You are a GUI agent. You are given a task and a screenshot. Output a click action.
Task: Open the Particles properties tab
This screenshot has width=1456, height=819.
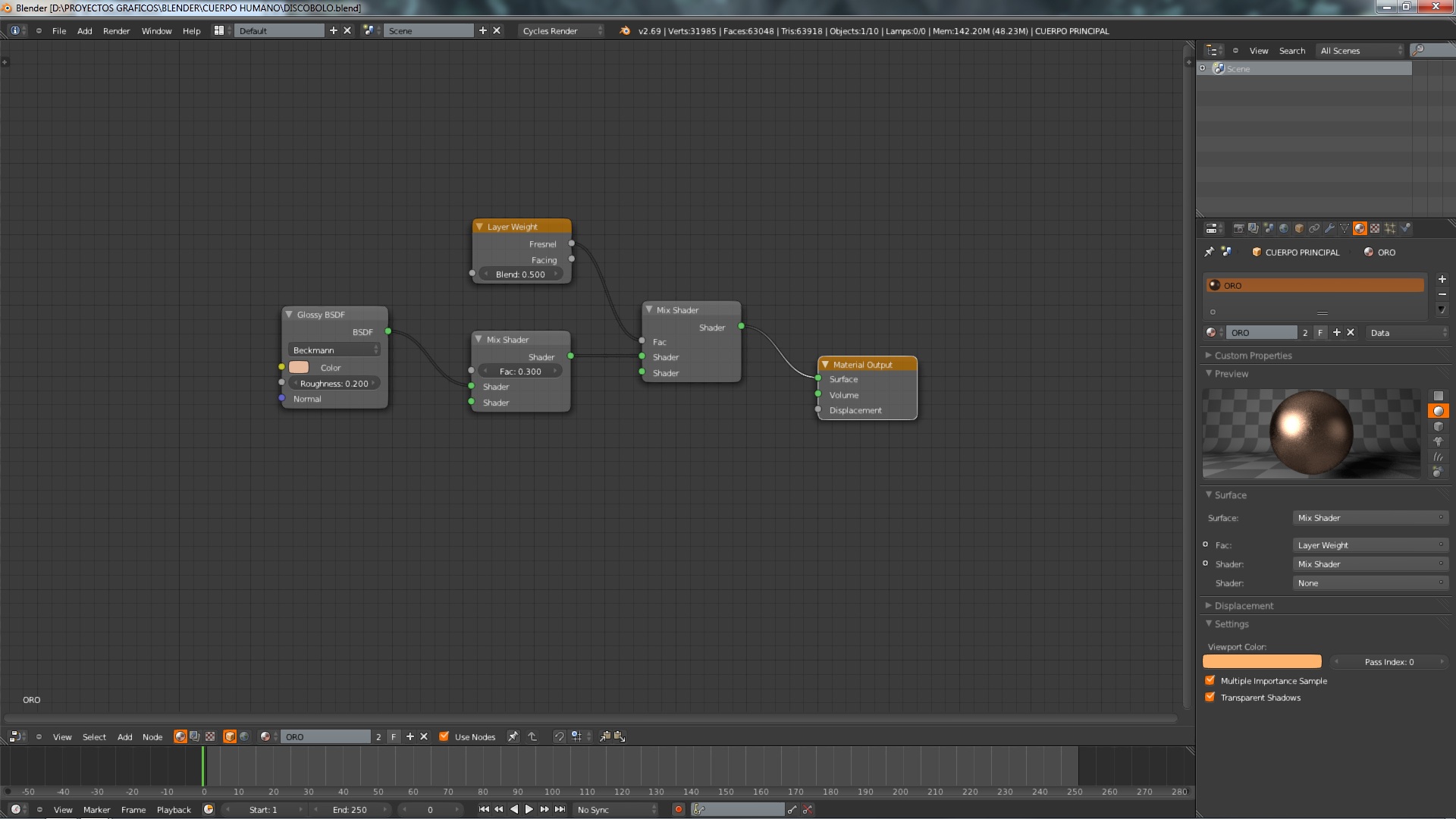coord(1390,228)
